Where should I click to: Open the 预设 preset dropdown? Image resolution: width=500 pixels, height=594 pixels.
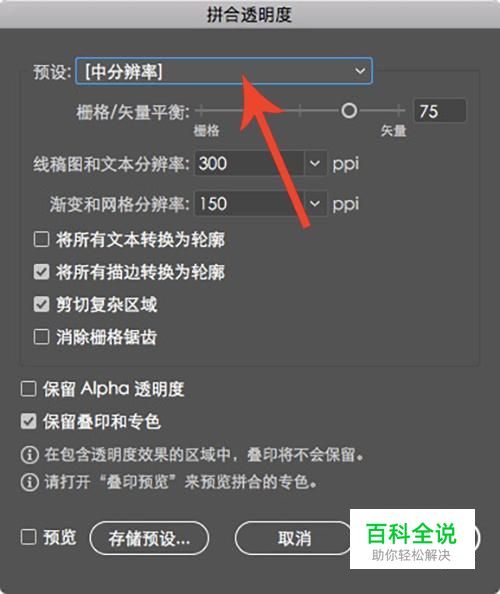(x=223, y=71)
